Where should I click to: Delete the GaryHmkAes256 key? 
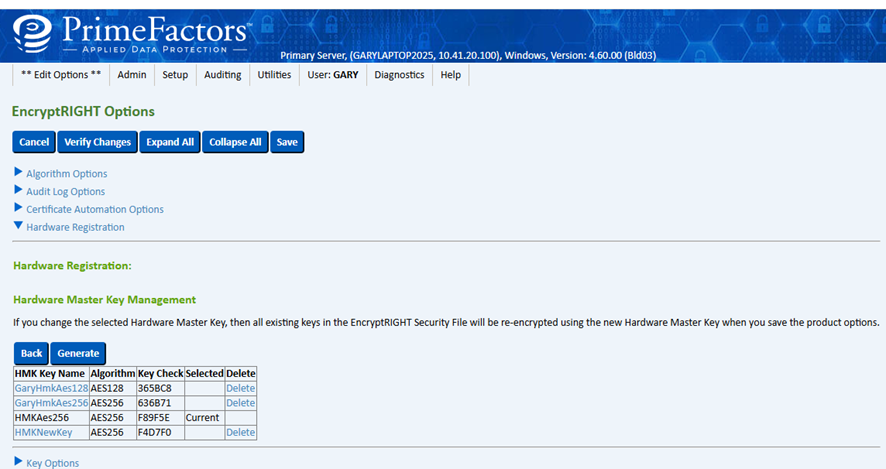(x=241, y=403)
